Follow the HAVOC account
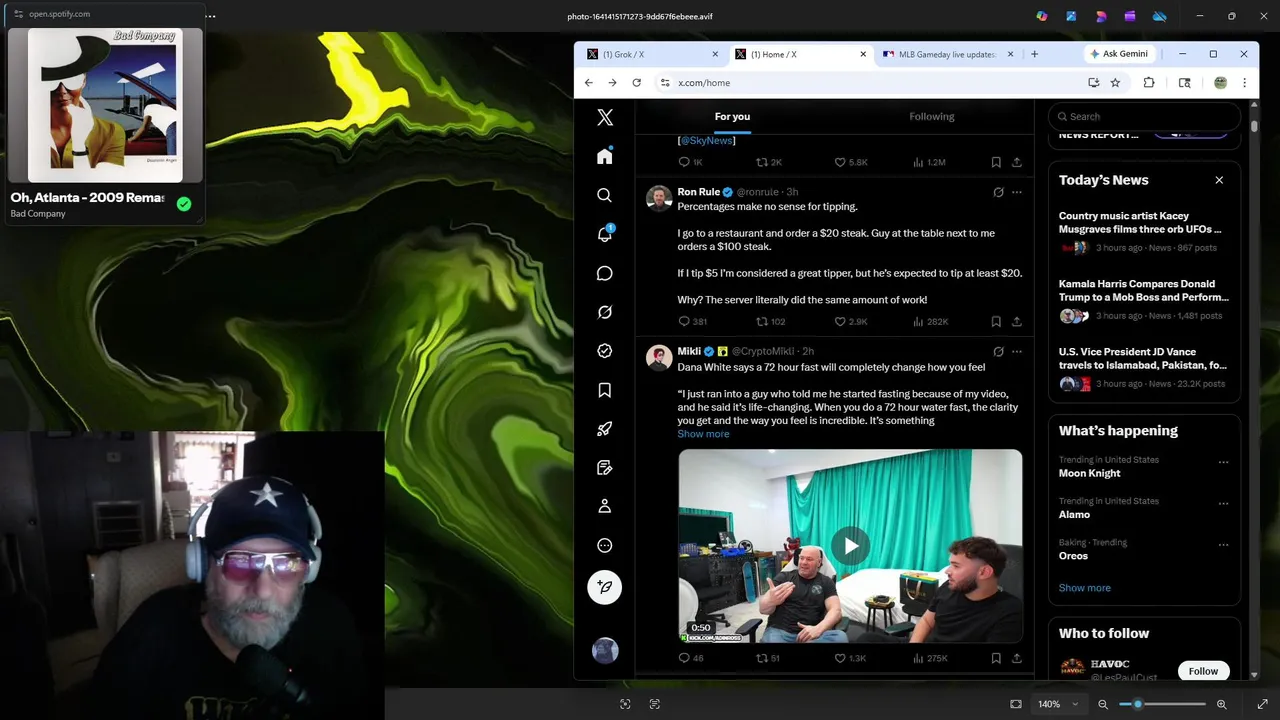The image size is (1280, 720). click(x=1203, y=671)
